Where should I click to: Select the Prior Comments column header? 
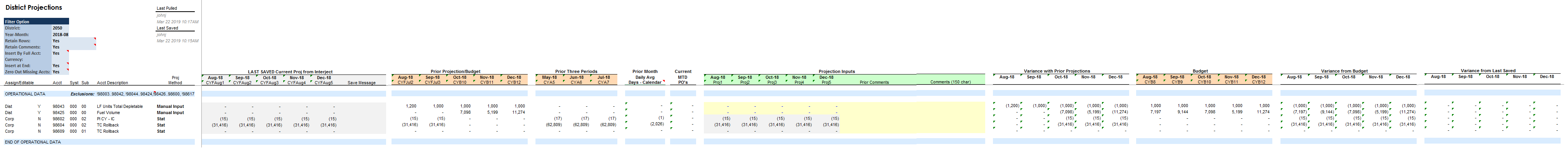874,83
